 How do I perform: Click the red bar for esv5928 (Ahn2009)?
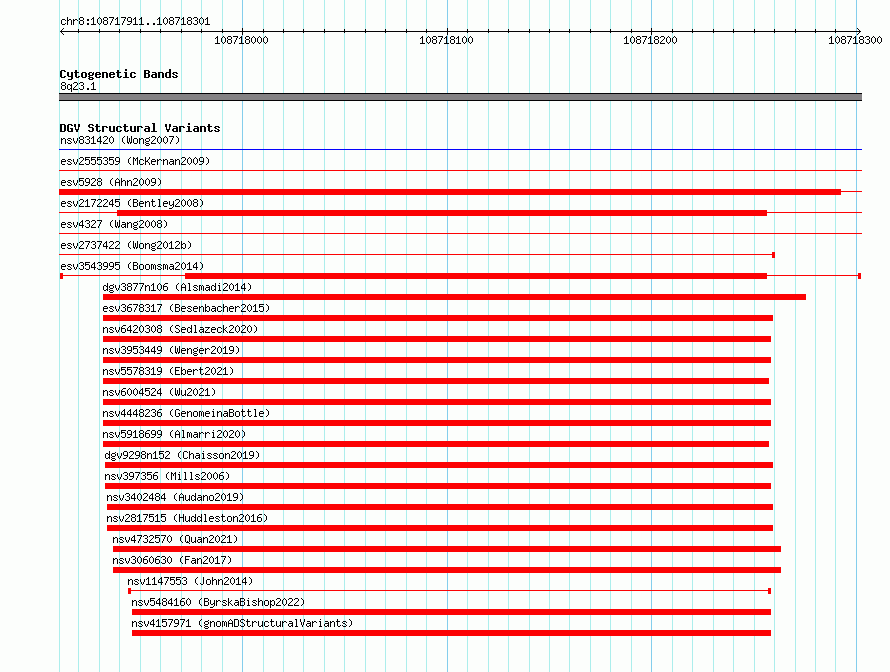tap(450, 192)
